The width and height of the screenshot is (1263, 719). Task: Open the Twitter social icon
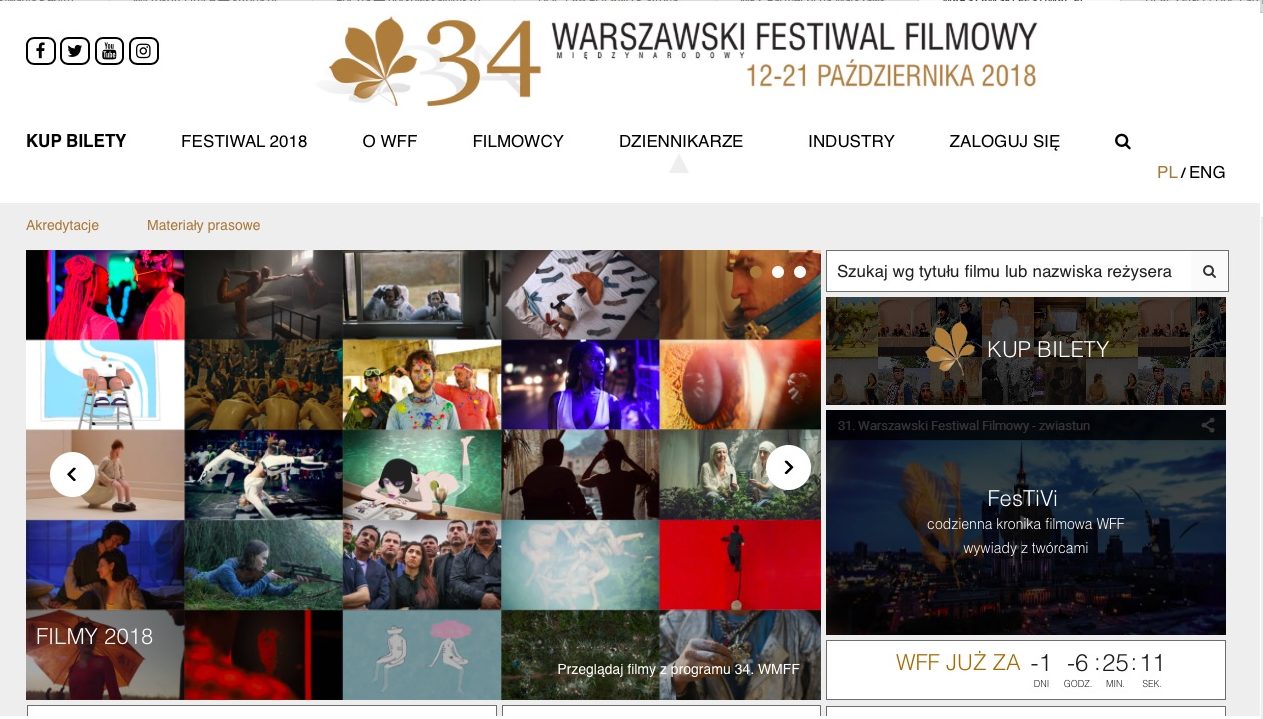click(x=75, y=51)
